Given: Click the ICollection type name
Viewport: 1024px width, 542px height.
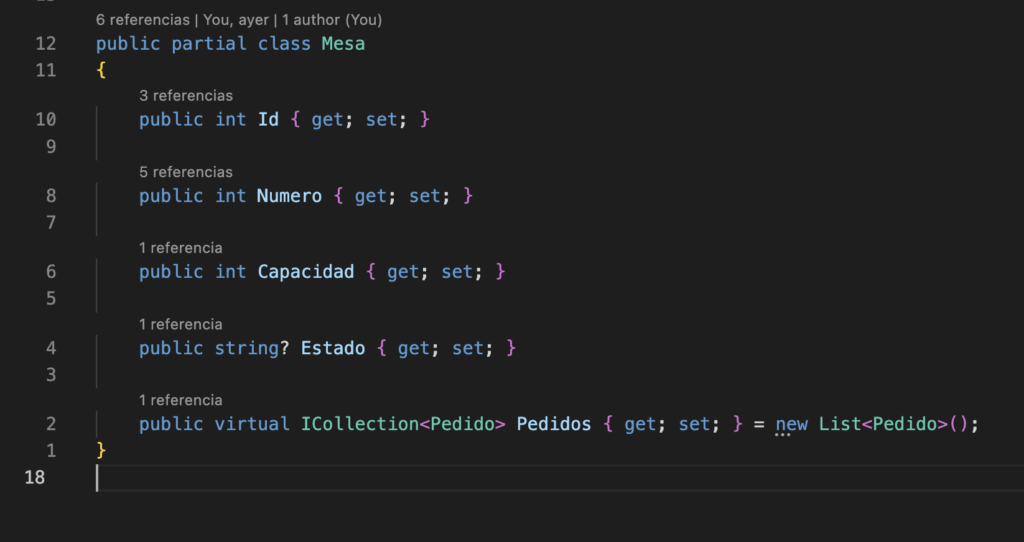Looking at the screenshot, I should tap(359, 424).
